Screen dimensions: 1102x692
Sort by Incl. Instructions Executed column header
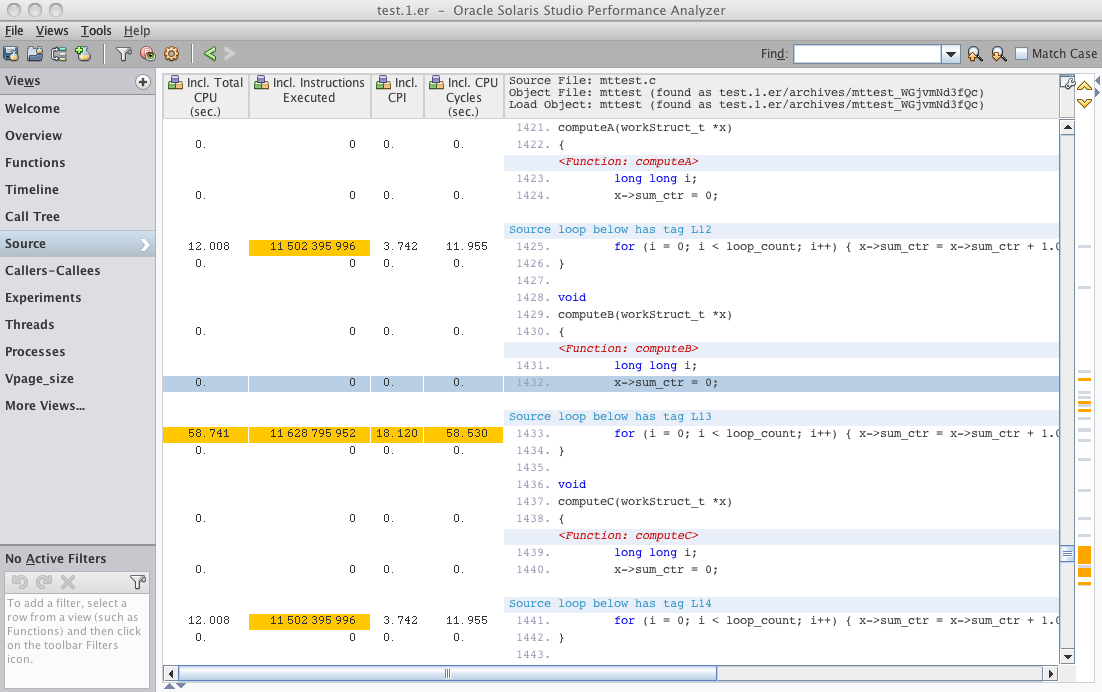pos(309,97)
